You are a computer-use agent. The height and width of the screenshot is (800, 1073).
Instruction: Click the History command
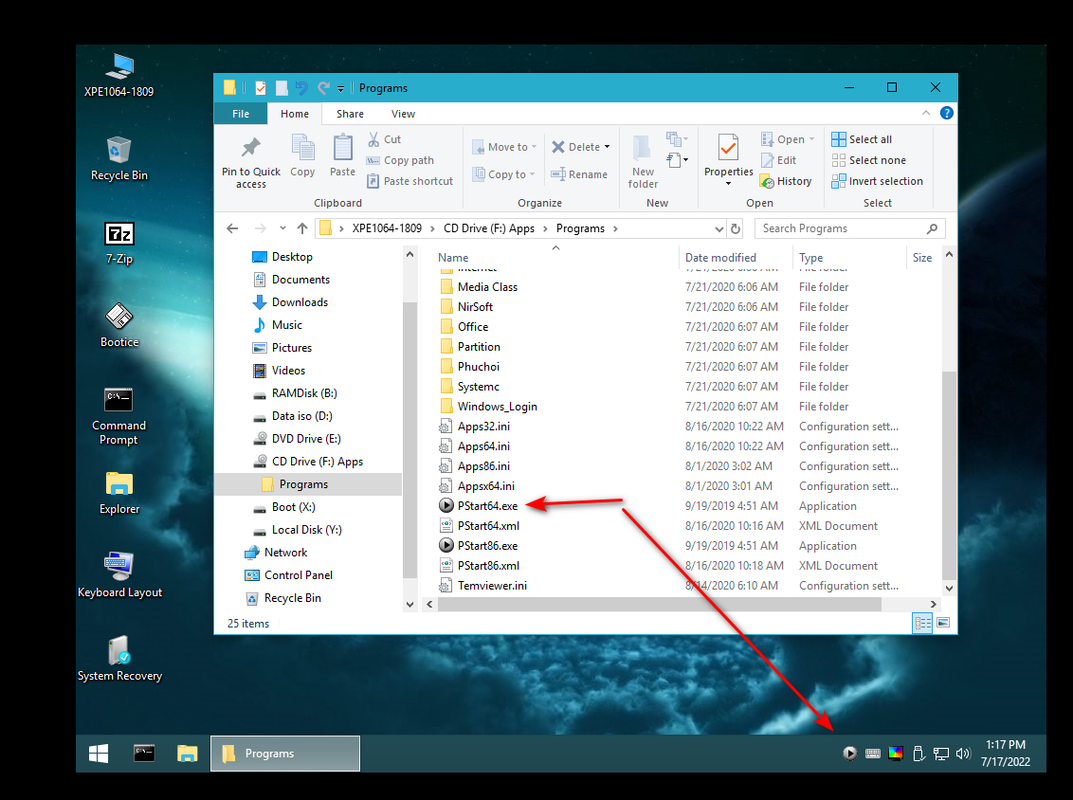(786, 181)
